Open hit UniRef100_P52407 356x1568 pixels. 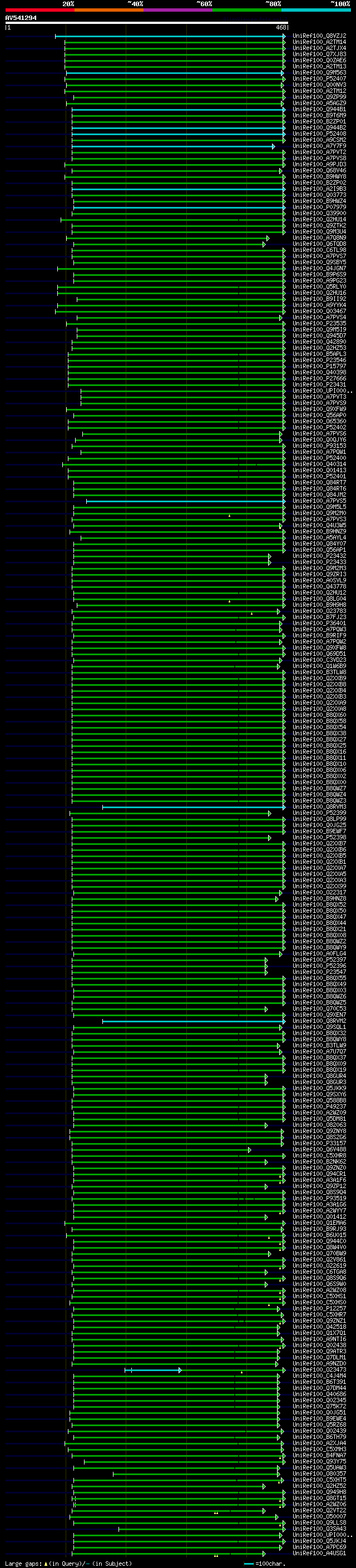click(x=319, y=78)
